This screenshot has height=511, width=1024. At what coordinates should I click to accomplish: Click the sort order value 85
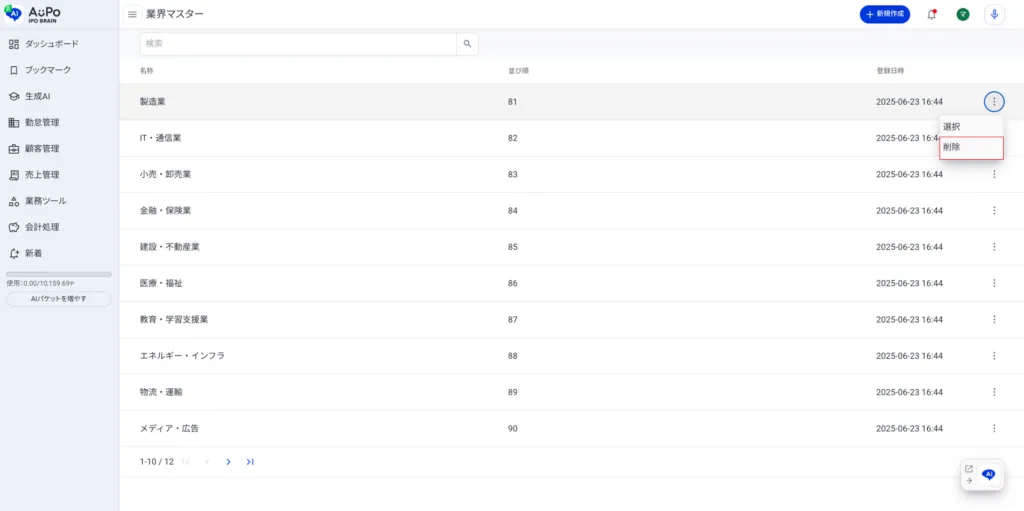tap(512, 247)
